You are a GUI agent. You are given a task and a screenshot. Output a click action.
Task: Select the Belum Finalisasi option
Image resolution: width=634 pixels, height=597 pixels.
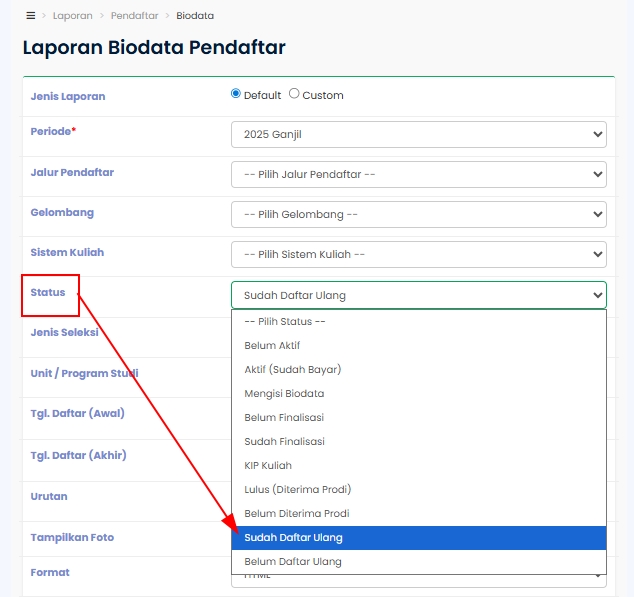pyautogui.click(x=284, y=417)
